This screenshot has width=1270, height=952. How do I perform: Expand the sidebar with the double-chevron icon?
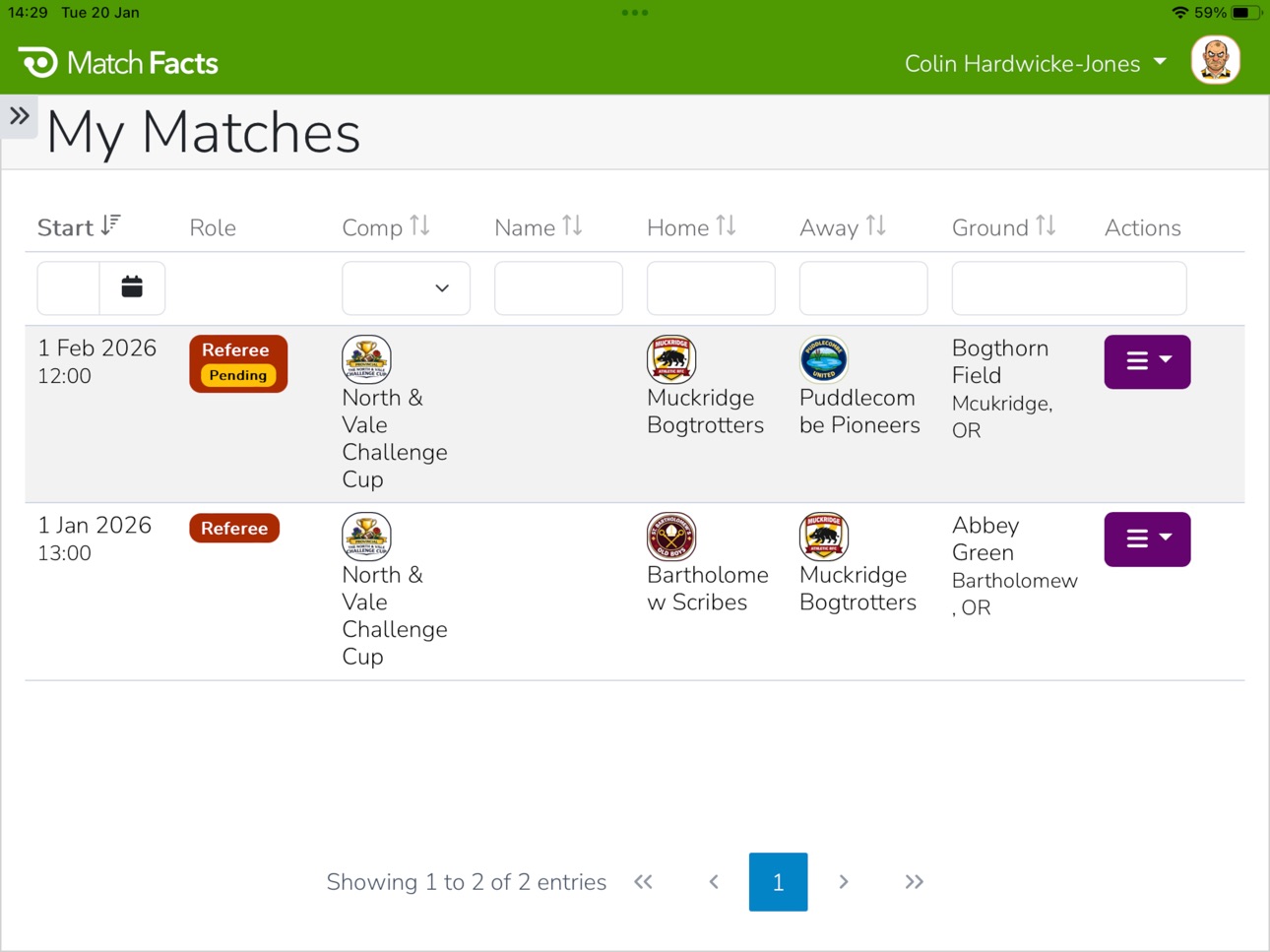tap(19, 116)
